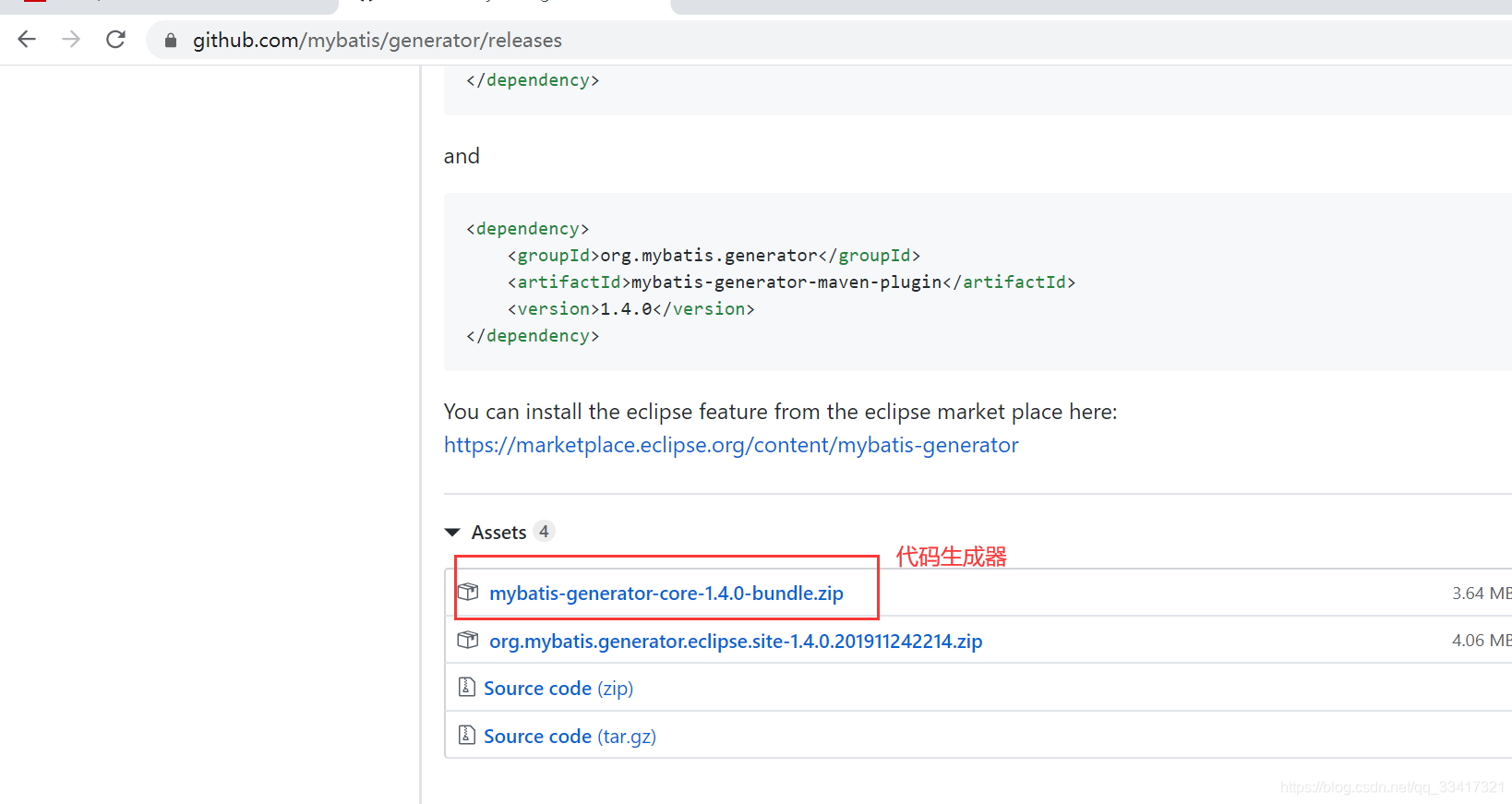The width and height of the screenshot is (1512, 804).
Task: Go forward in browser history
Action: coord(71,40)
